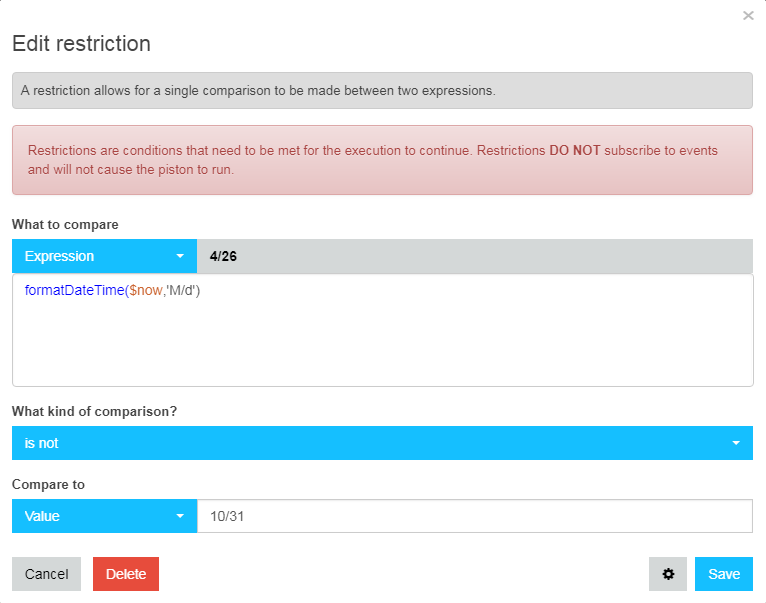
Task: Open the advanced options gear icon
Action: coord(668,574)
